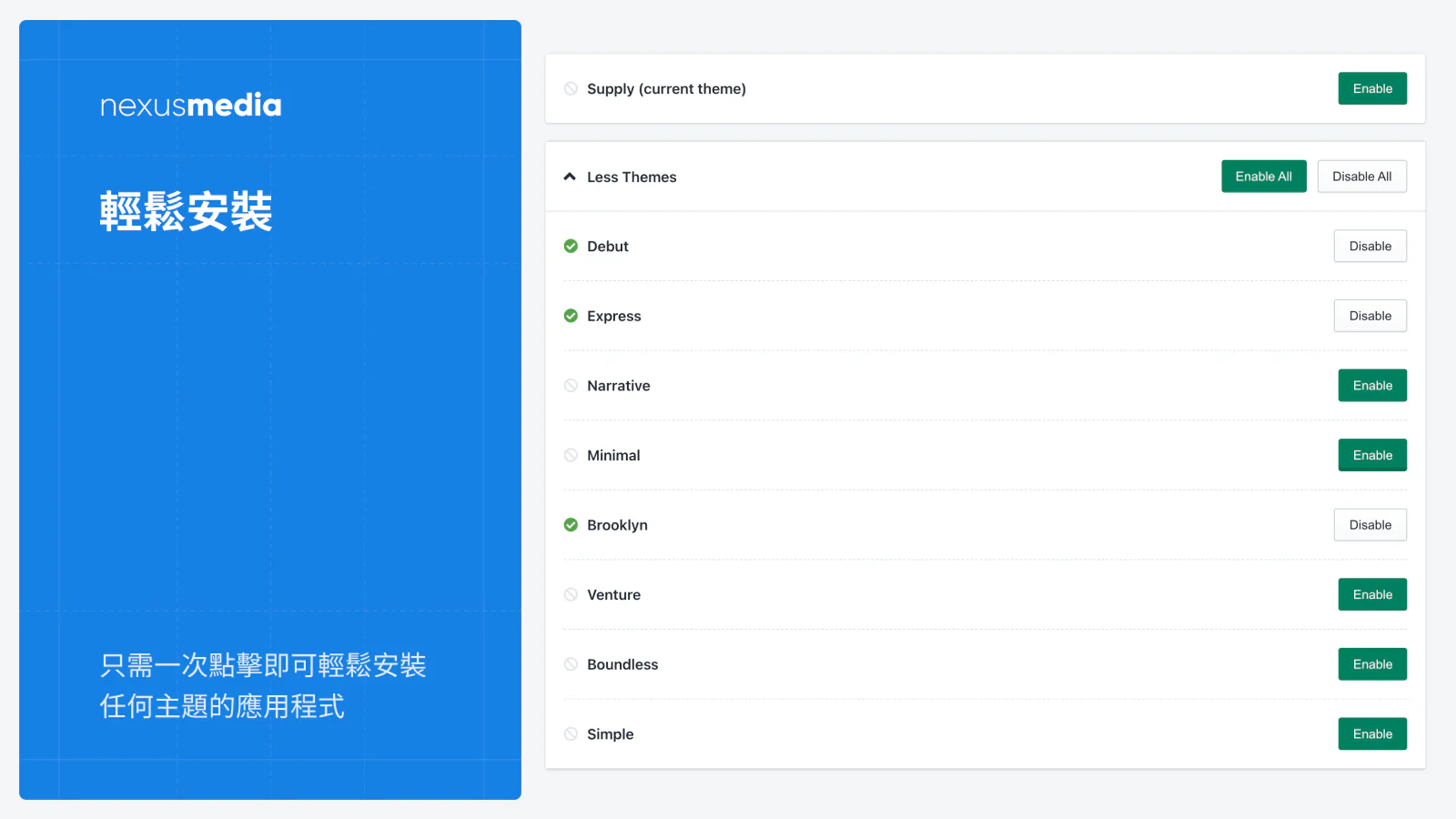The image size is (1456, 819).
Task: Select the Narrative theme name
Action: click(x=619, y=386)
